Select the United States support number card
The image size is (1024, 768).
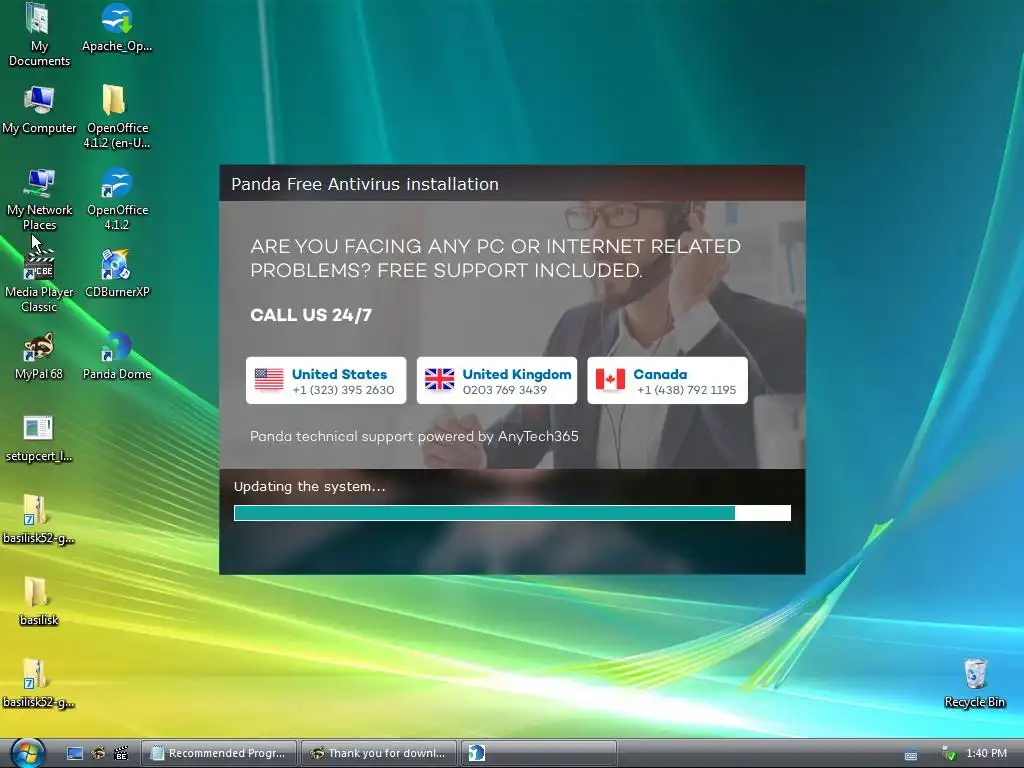(326, 380)
